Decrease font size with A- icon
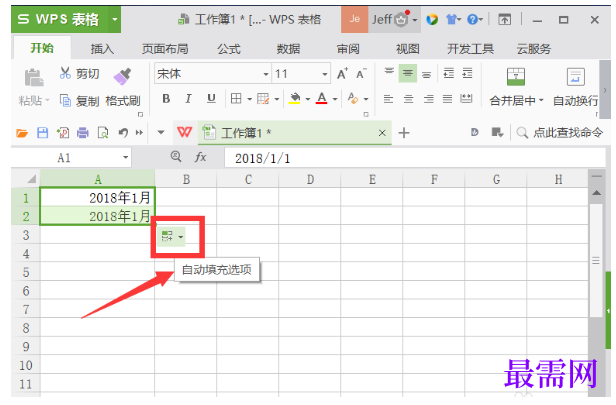The image size is (616, 405). pyautogui.click(x=361, y=74)
